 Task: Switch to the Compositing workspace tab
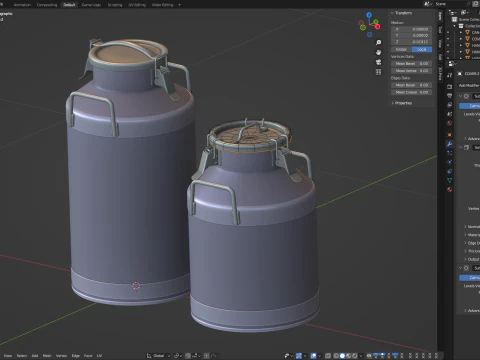(x=47, y=5)
